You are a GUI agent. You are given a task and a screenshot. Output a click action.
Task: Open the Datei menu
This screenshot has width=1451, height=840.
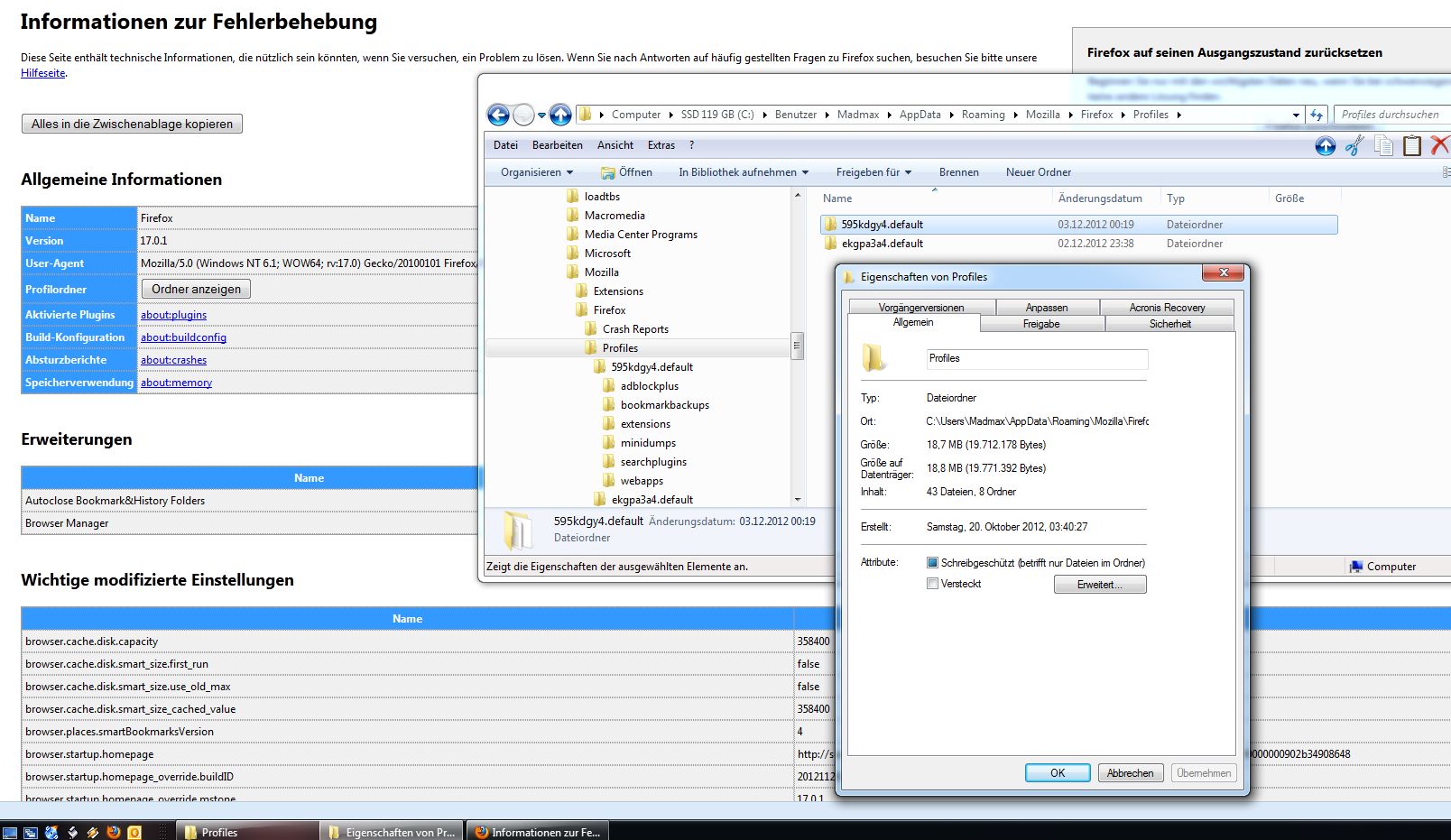pos(505,145)
